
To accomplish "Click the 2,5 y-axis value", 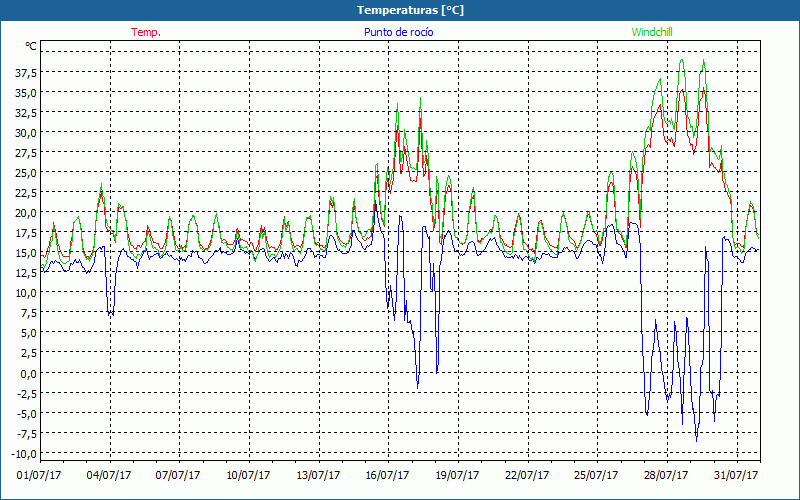I will click(28, 353).
